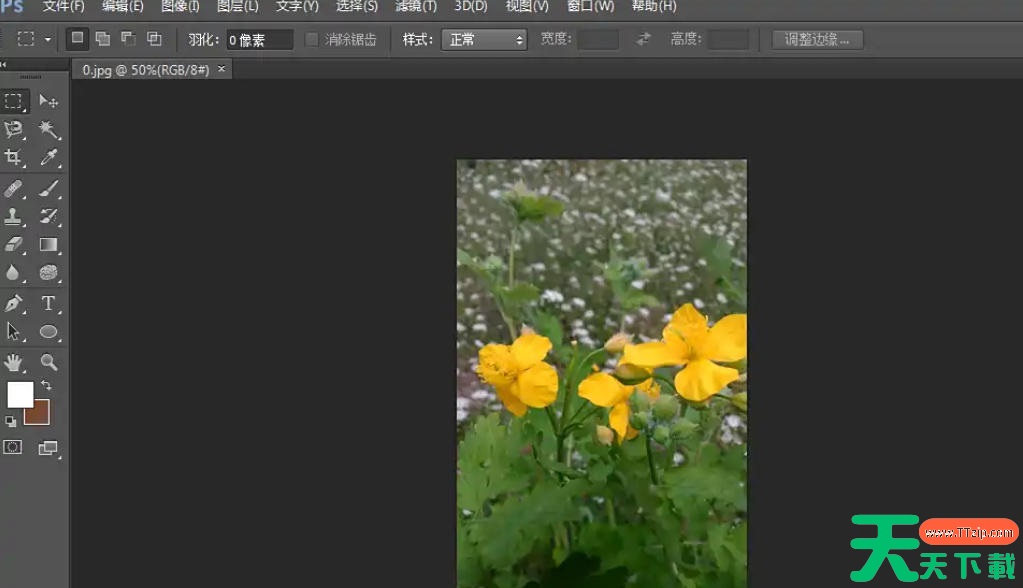This screenshot has width=1023, height=588.
Task: Choose the Clone Stamp tool
Action: [14, 216]
